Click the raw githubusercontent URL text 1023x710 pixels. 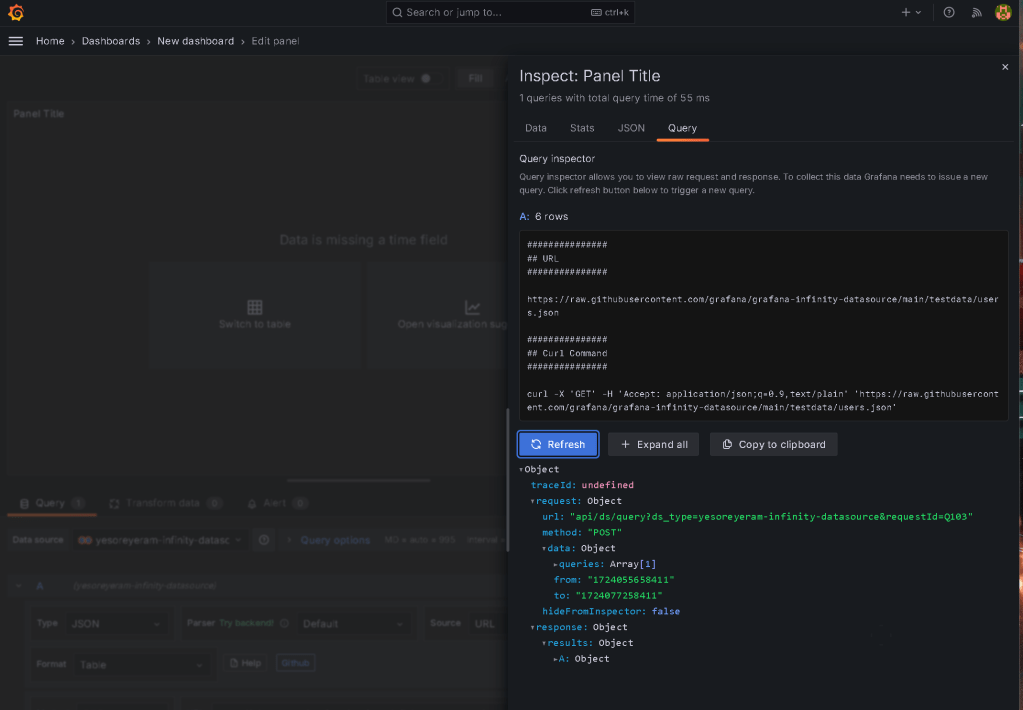point(763,306)
